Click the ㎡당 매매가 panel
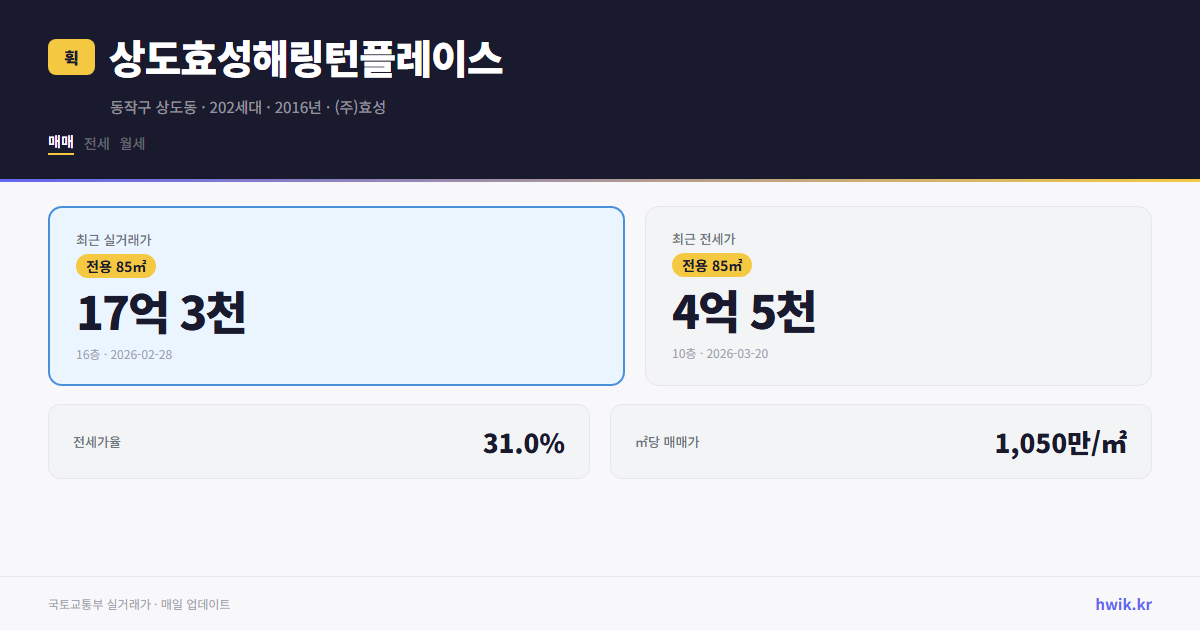The width and height of the screenshot is (1200, 630). [x=880, y=441]
